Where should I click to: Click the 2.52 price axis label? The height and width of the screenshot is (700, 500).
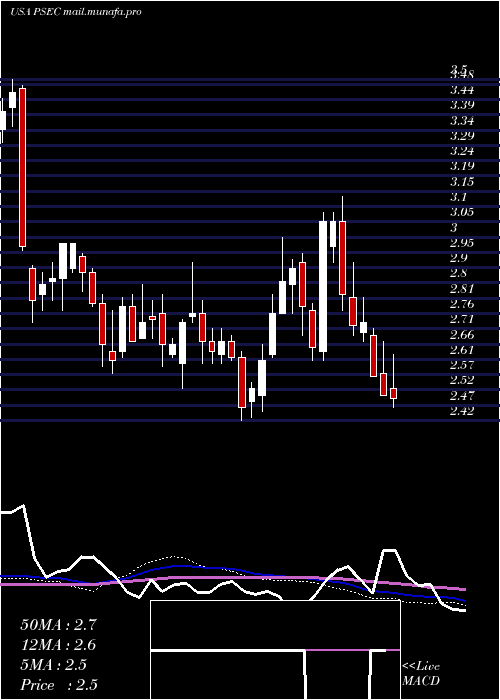tap(462, 380)
